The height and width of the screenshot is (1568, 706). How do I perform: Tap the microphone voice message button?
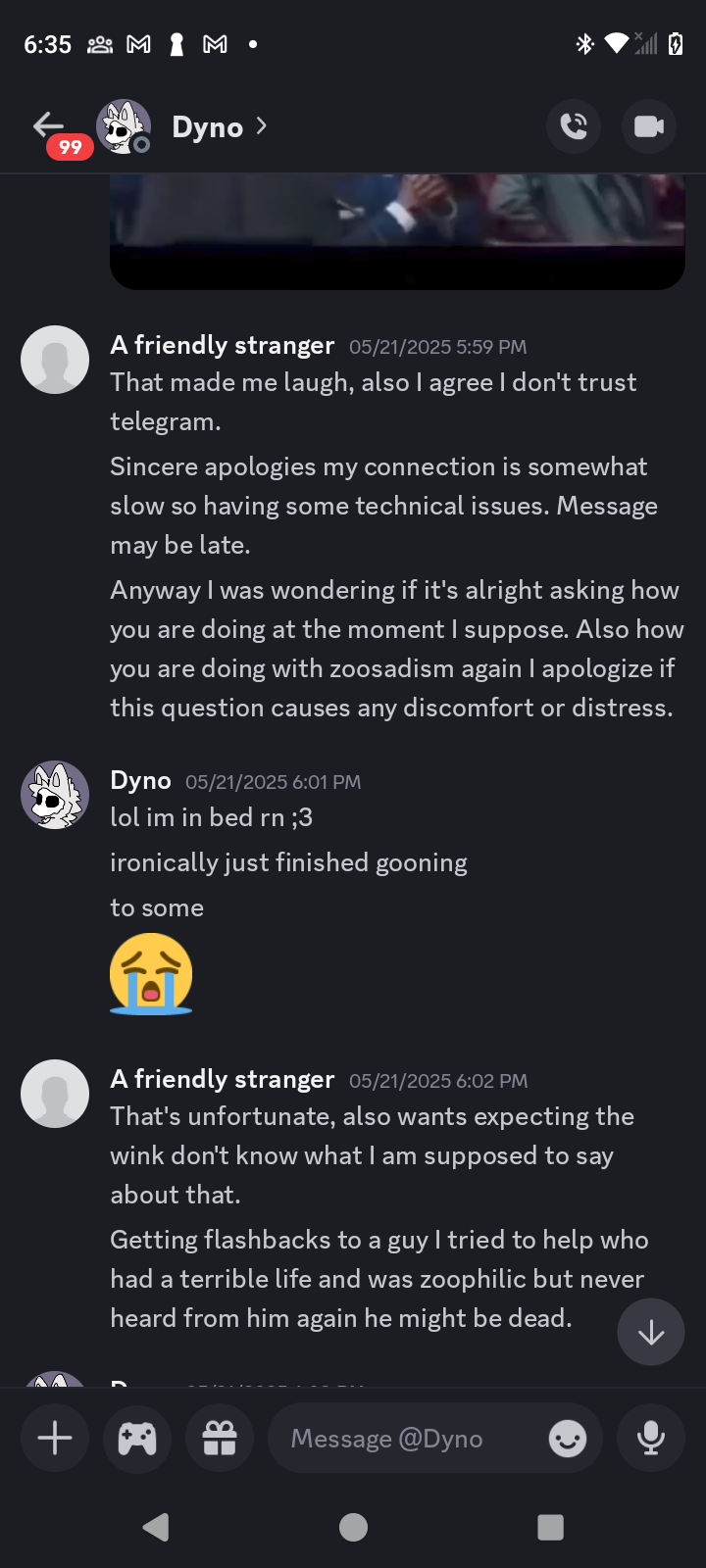[650, 1438]
